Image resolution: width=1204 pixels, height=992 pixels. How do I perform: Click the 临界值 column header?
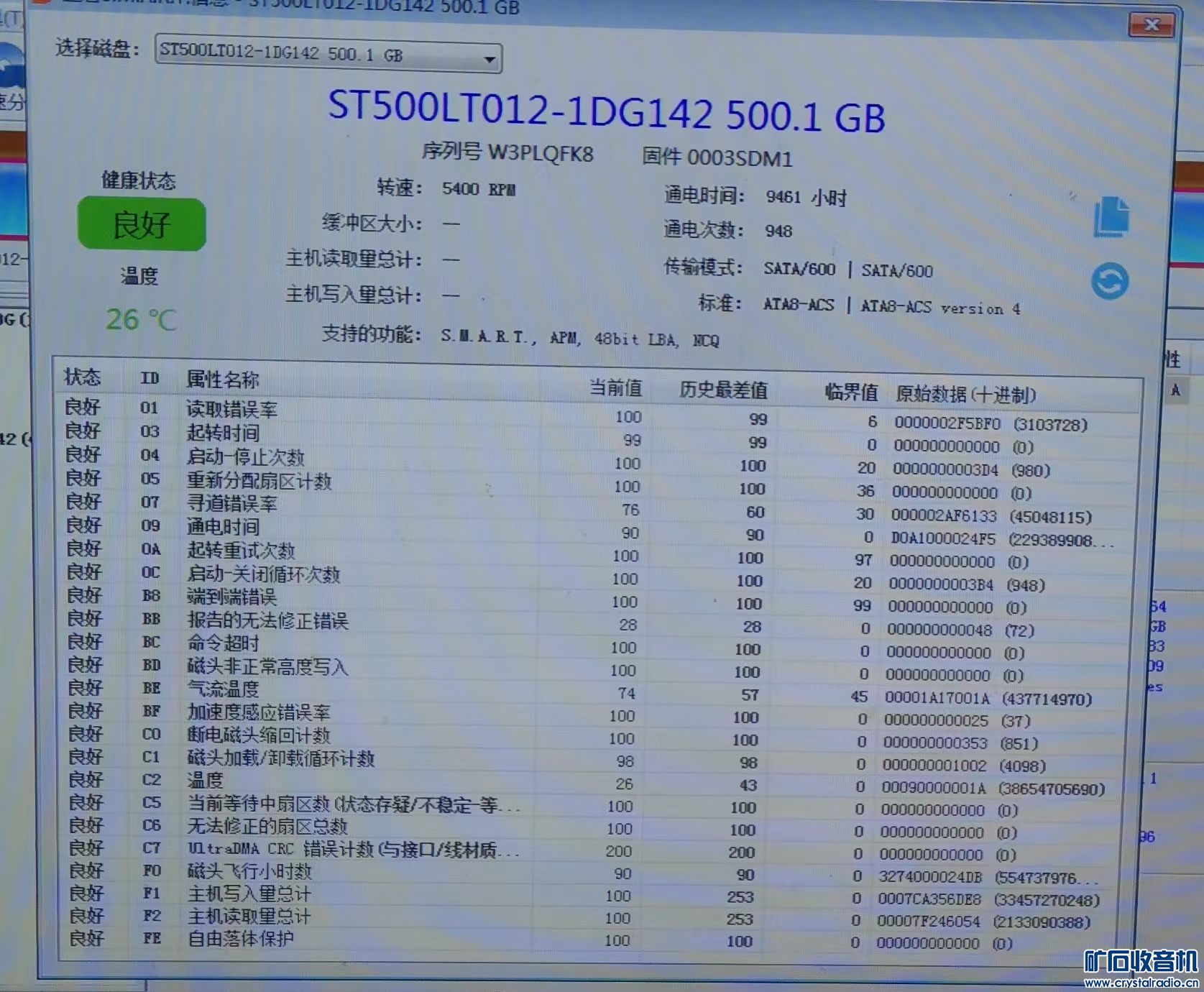tap(851, 392)
